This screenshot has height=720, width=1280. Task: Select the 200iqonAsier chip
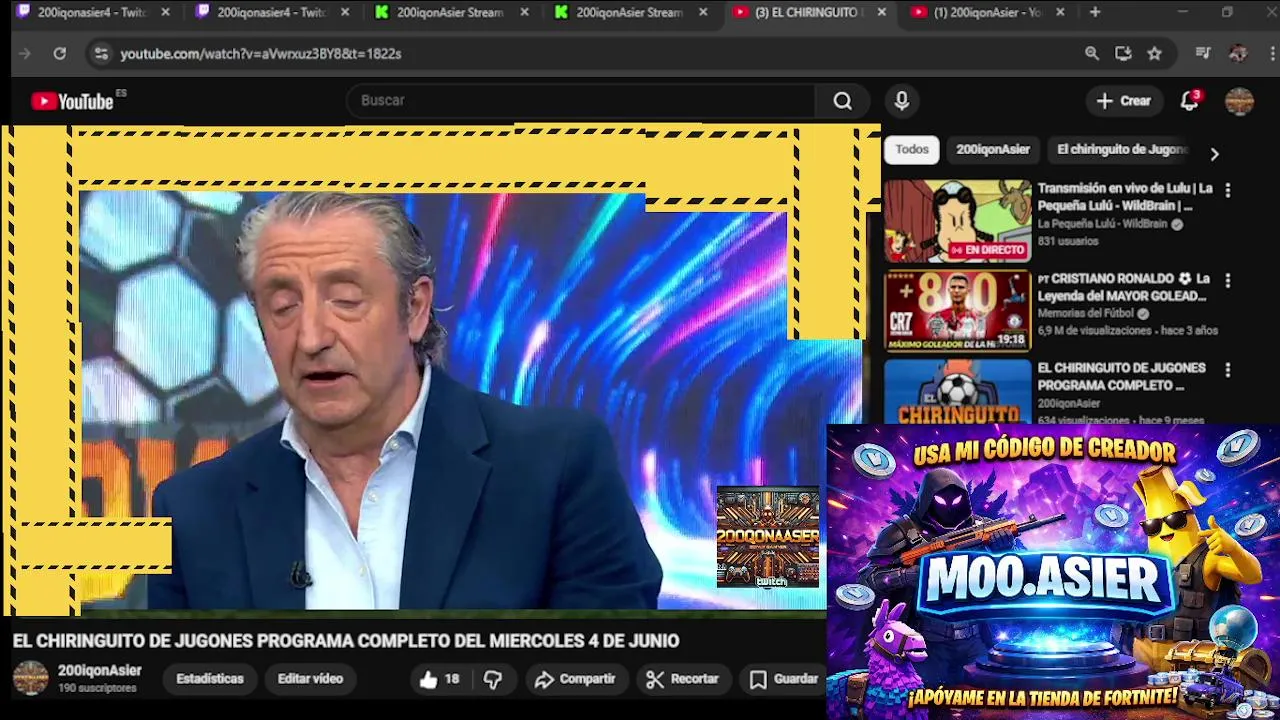pos(993,149)
